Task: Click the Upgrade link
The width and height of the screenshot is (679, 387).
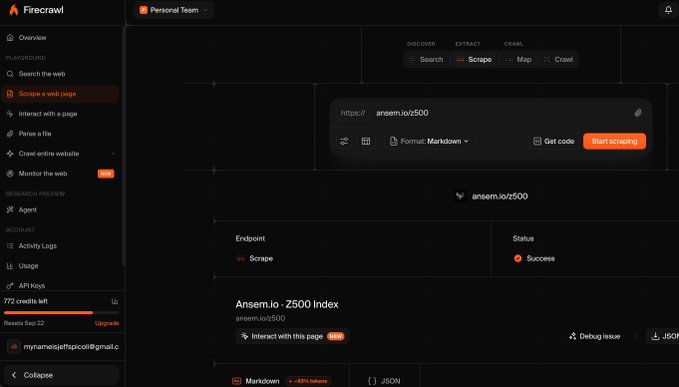Action: point(107,323)
